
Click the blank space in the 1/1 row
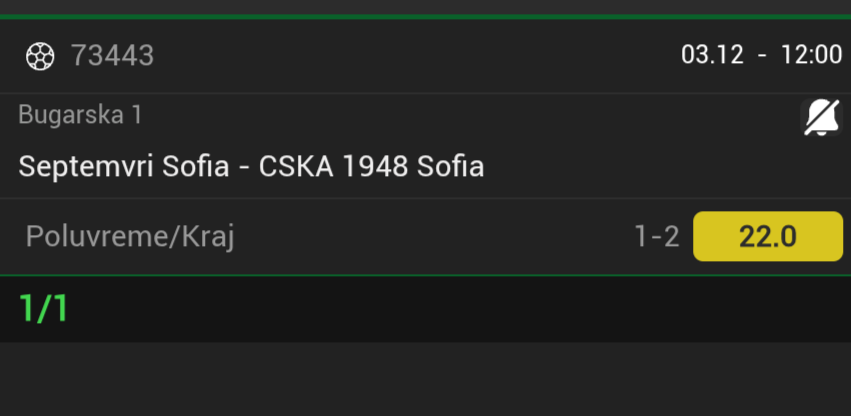[x=450, y=309]
